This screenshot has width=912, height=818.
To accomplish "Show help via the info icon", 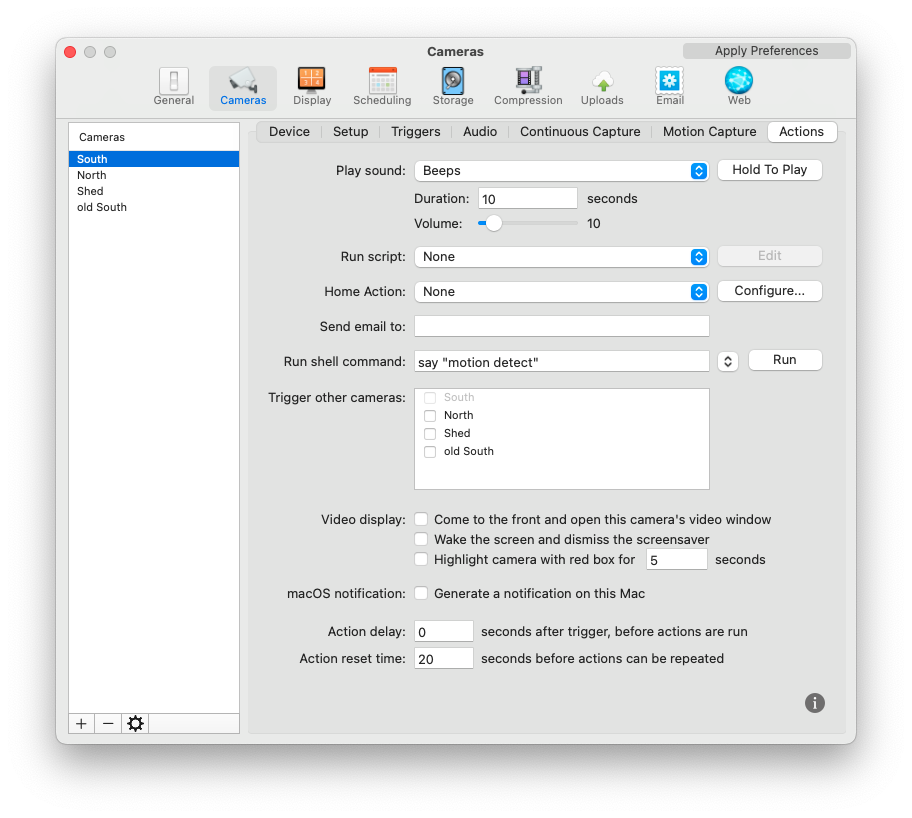I will pyautogui.click(x=814, y=703).
